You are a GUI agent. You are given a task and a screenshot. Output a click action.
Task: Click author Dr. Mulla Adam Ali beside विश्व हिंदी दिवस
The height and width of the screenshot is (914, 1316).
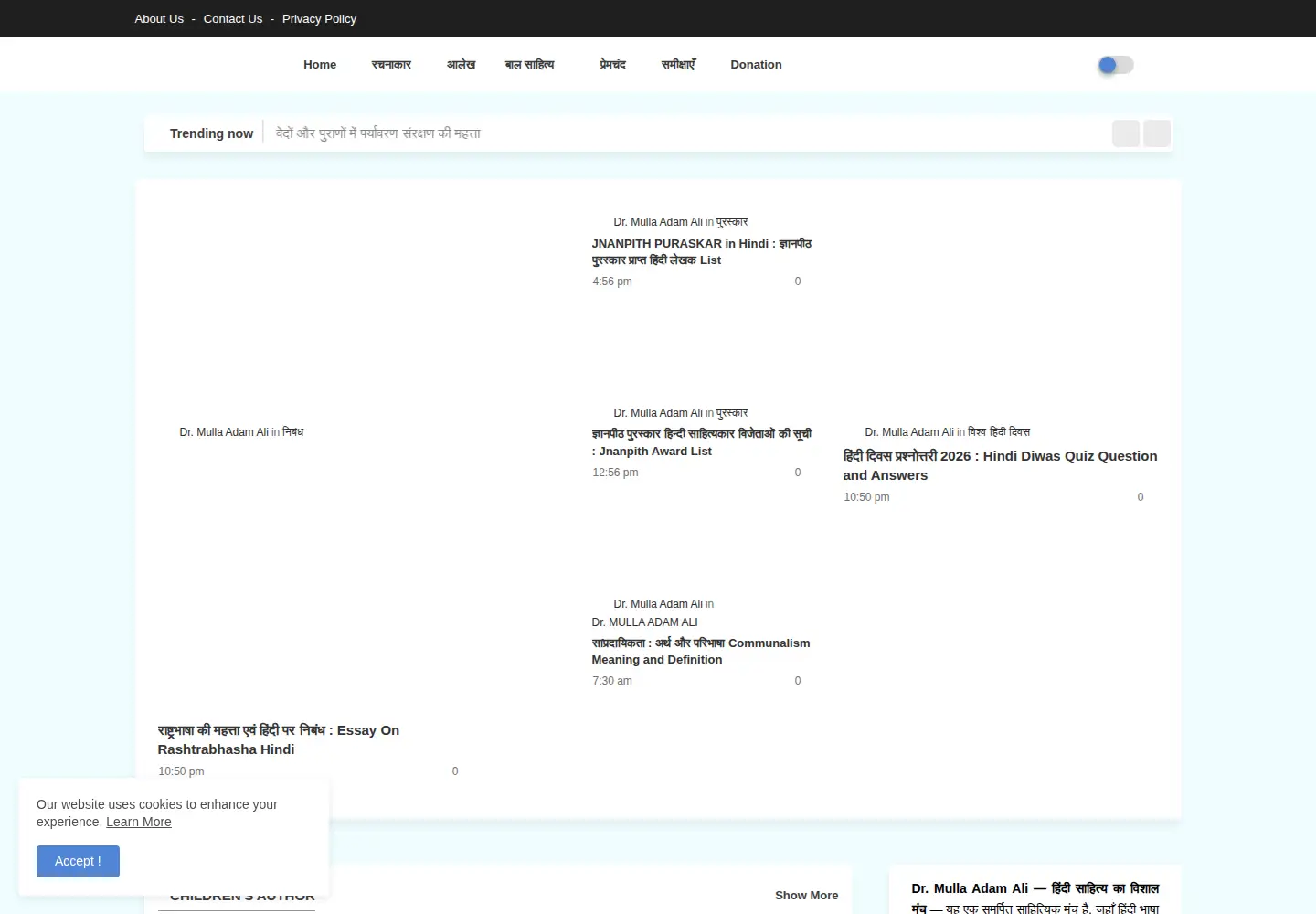pos(909,432)
